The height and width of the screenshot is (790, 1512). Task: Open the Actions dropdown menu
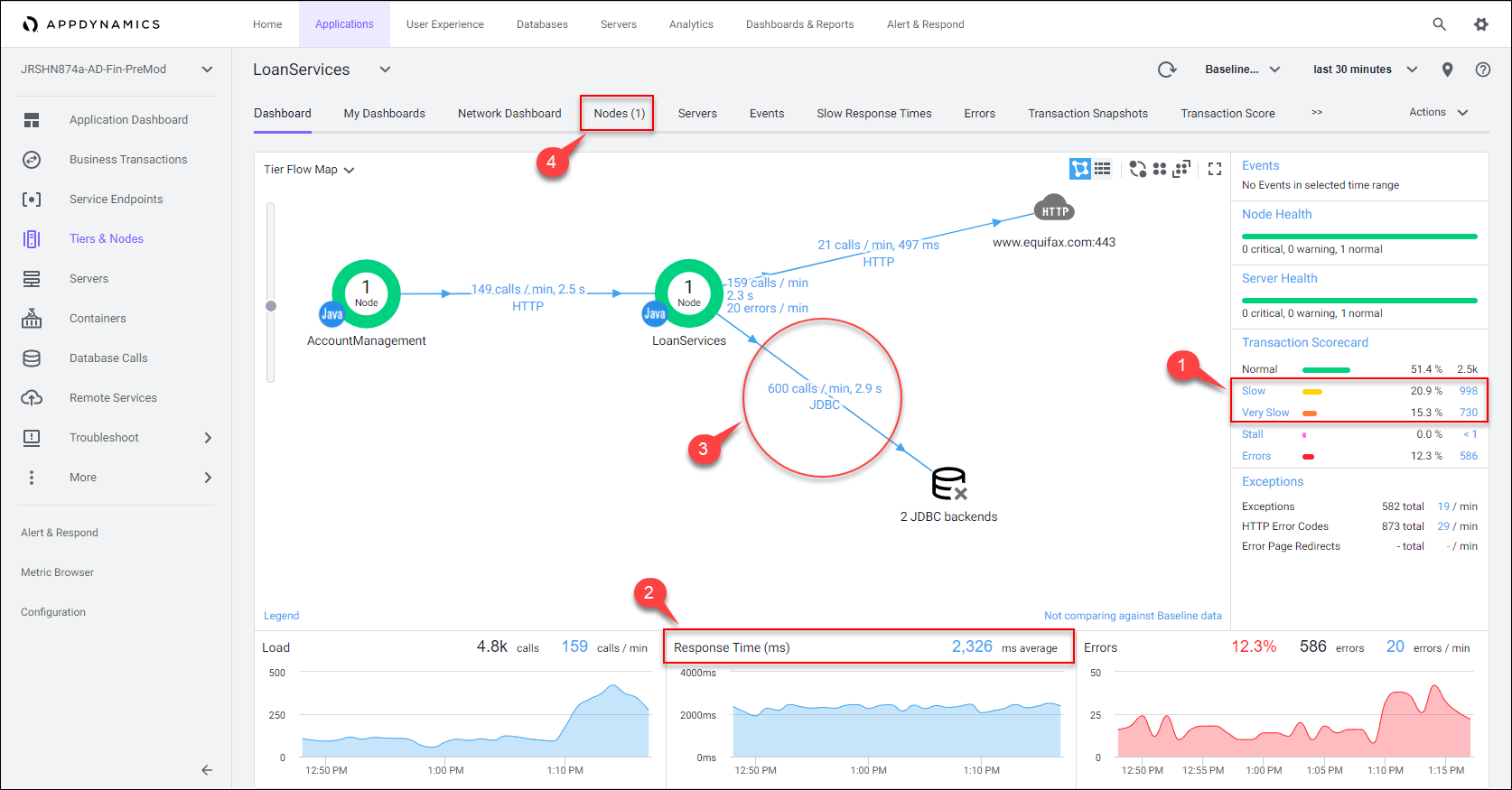[1438, 112]
